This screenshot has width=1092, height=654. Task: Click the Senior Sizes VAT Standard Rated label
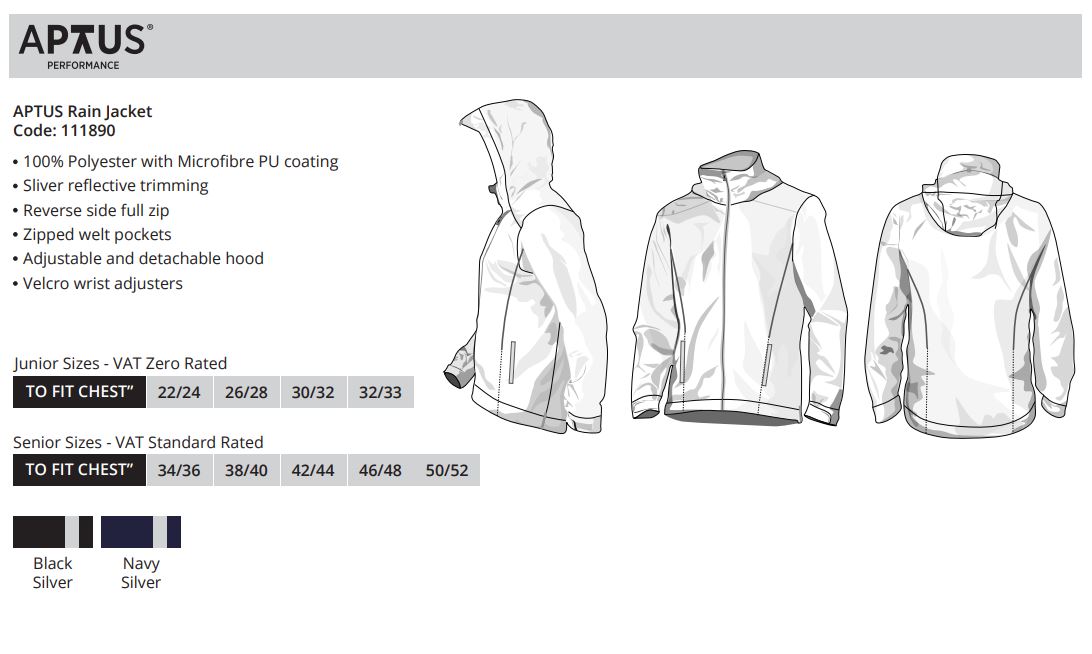(x=139, y=442)
